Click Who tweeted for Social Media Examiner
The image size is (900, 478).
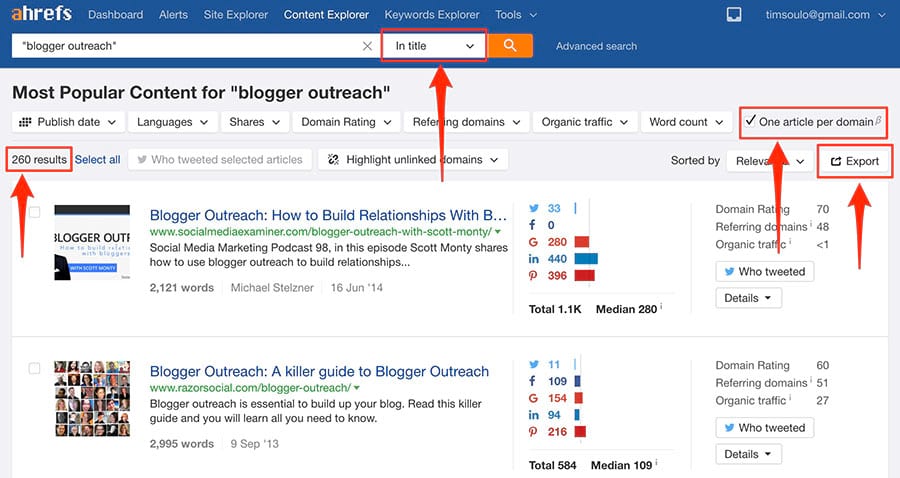[x=765, y=271]
